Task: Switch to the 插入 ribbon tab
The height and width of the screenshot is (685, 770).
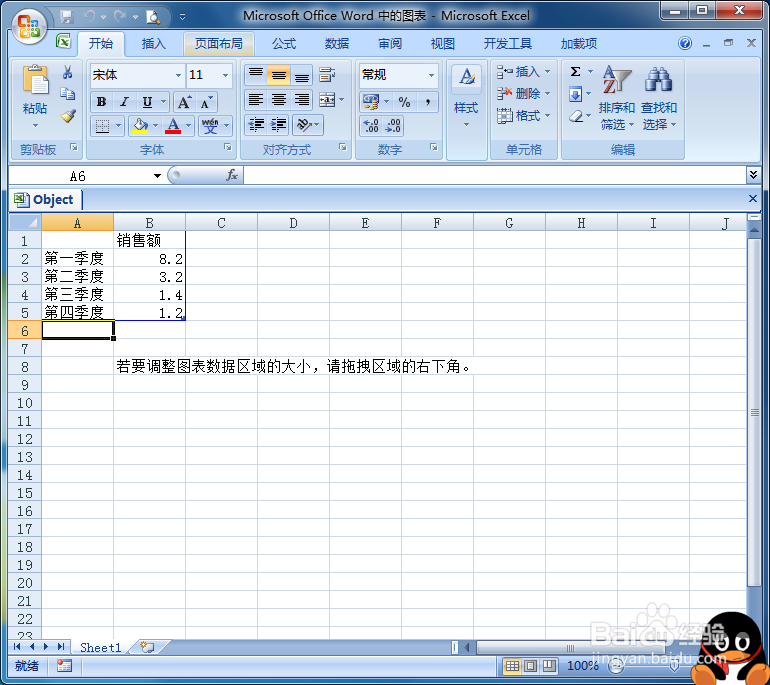Action: pyautogui.click(x=153, y=44)
